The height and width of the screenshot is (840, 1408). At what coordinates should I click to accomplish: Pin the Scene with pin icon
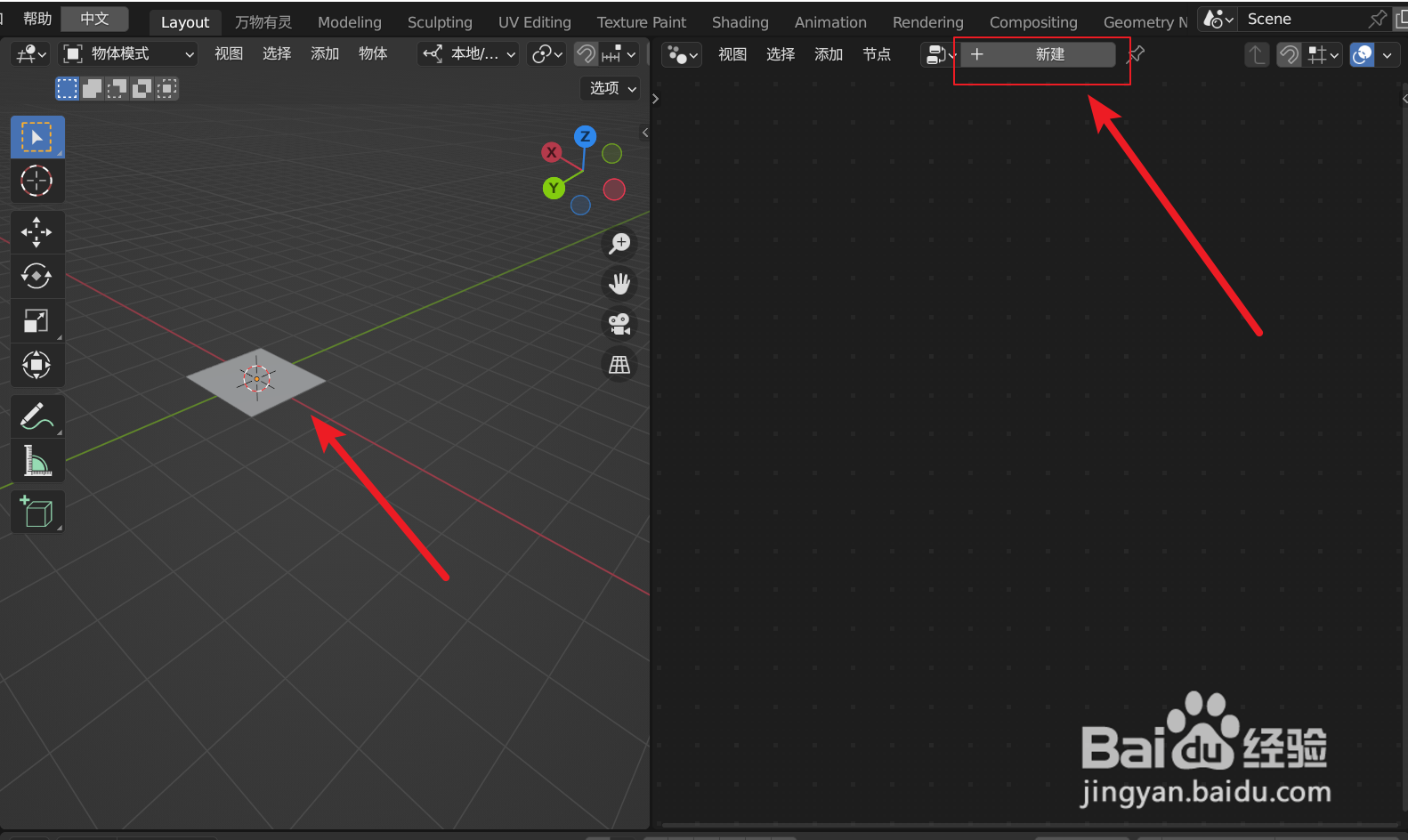tap(1378, 19)
